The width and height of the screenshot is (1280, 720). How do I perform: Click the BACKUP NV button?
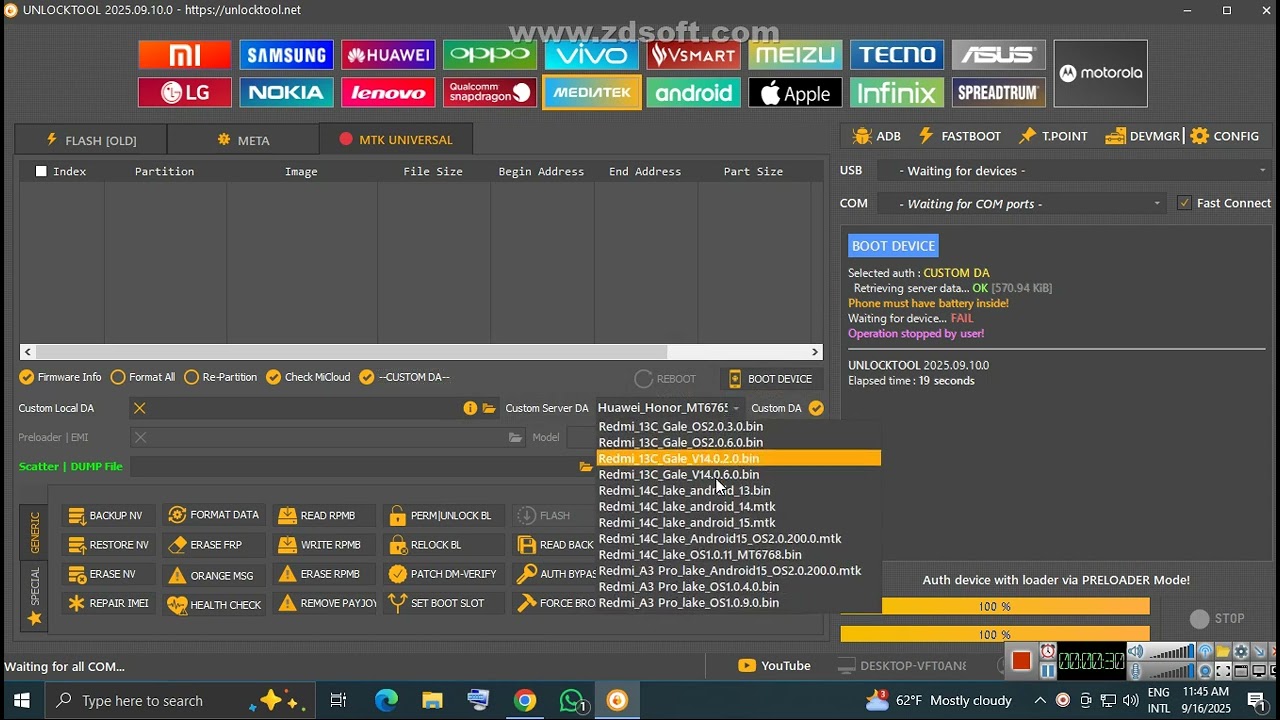coord(106,516)
